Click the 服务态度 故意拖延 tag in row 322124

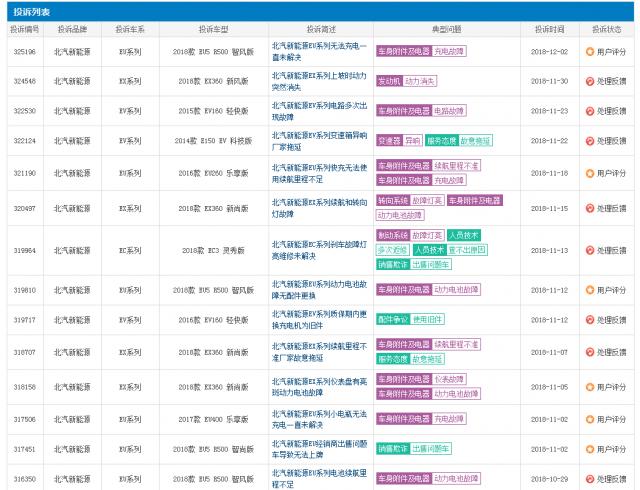pyautogui.click(x=459, y=140)
